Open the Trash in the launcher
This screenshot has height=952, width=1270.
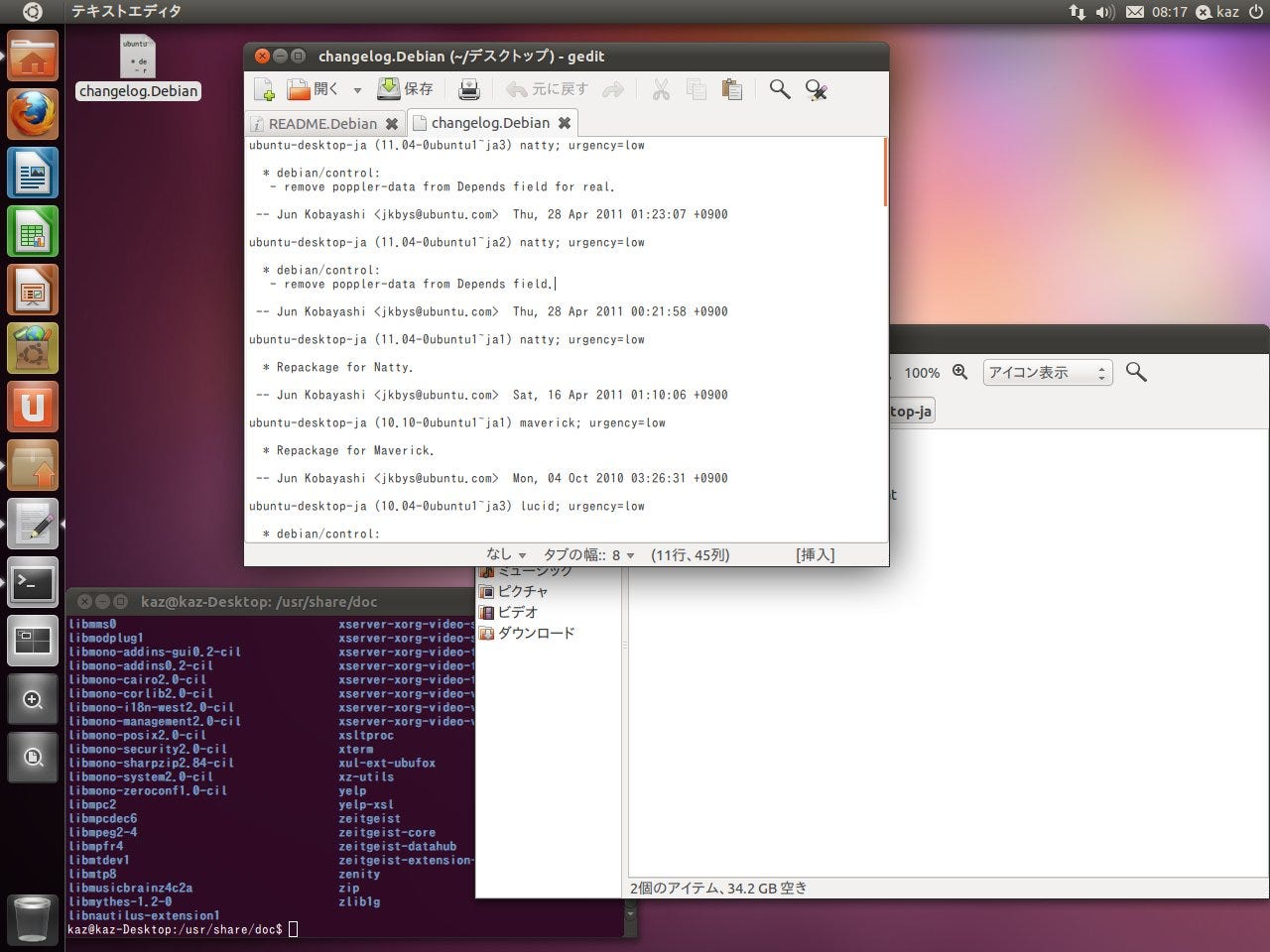33,919
